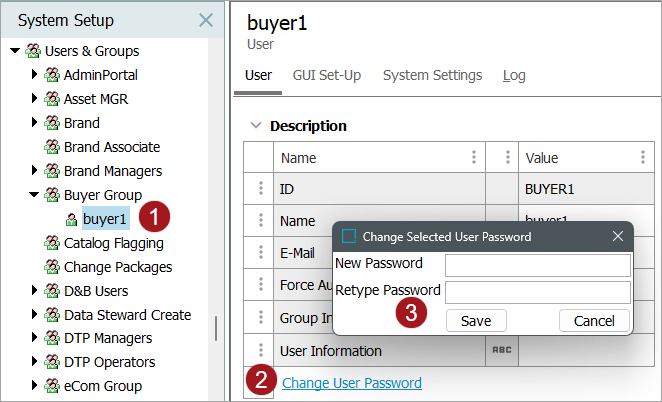Save the new password
This screenshot has width=662, height=402.
point(475,321)
